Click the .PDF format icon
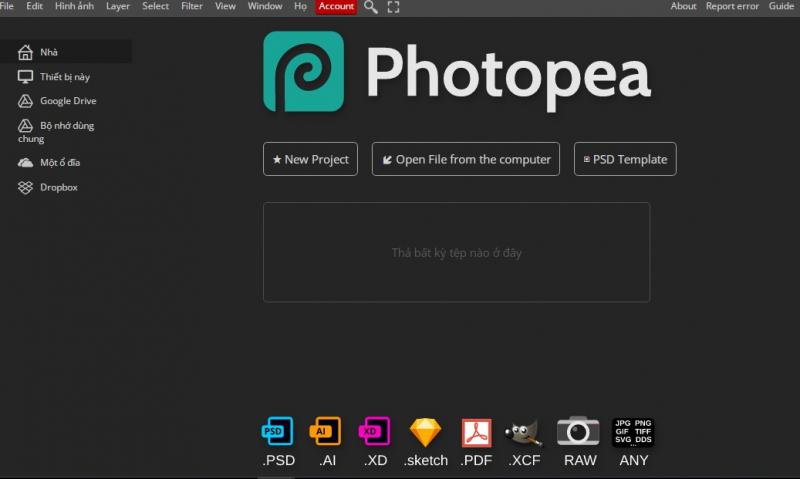The image size is (800, 479). [x=477, y=433]
